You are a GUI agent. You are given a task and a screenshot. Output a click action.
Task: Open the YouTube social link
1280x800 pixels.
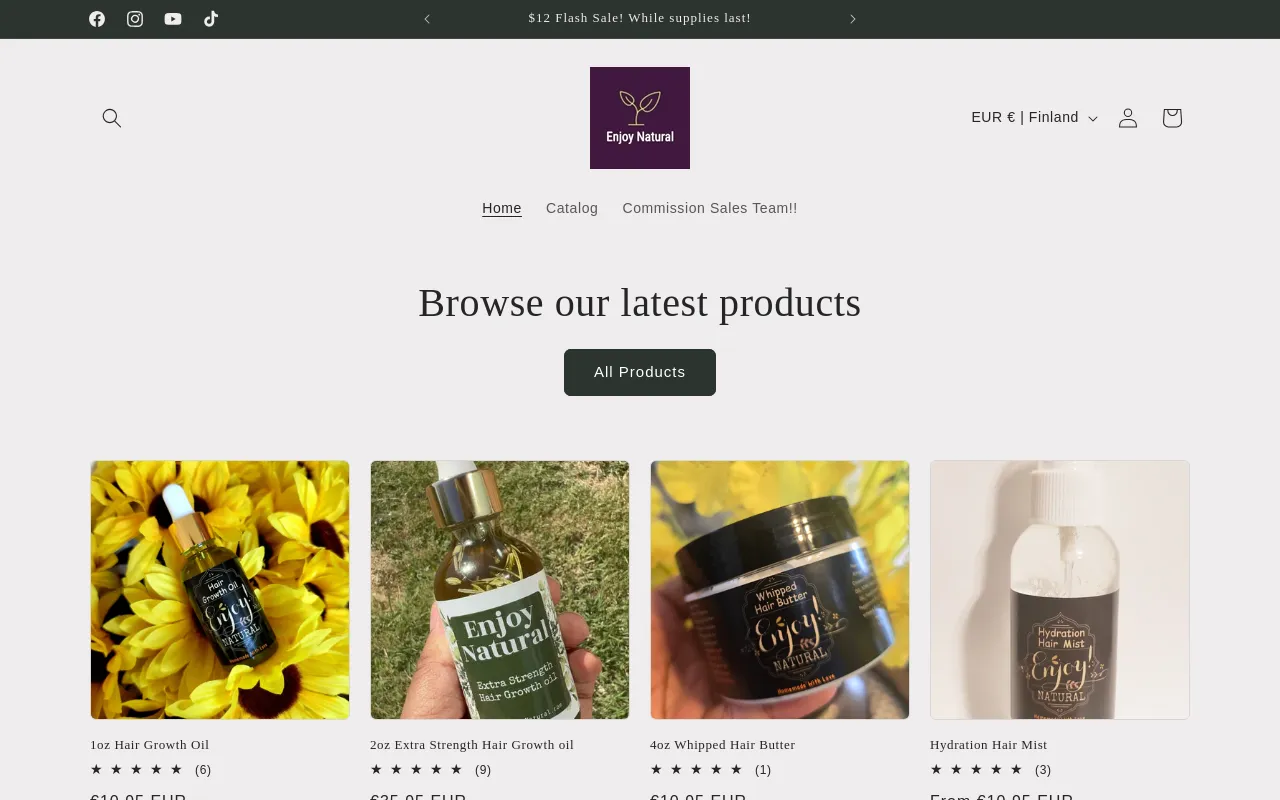tap(173, 19)
